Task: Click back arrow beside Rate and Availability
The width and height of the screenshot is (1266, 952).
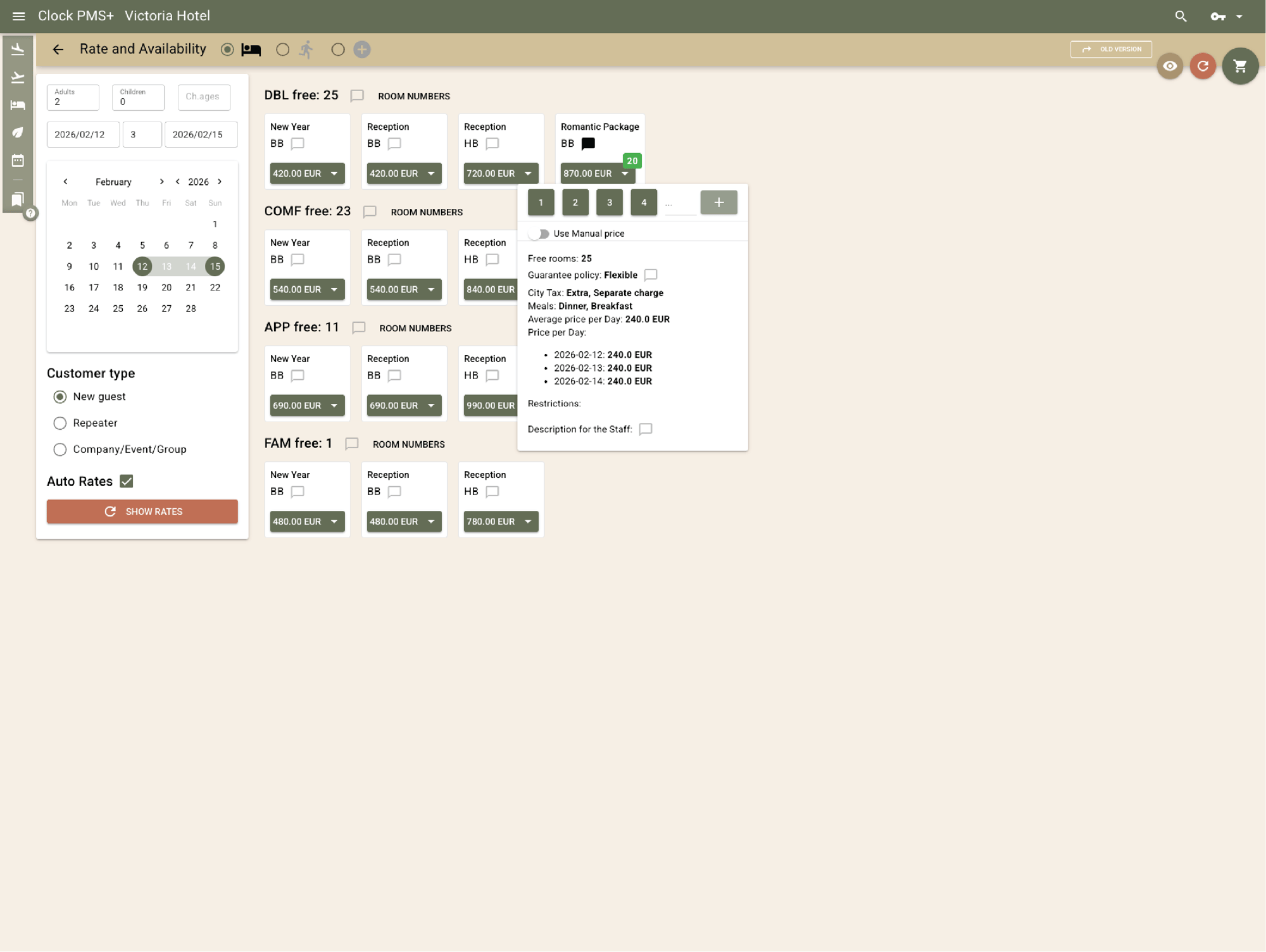Action: click(x=58, y=49)
